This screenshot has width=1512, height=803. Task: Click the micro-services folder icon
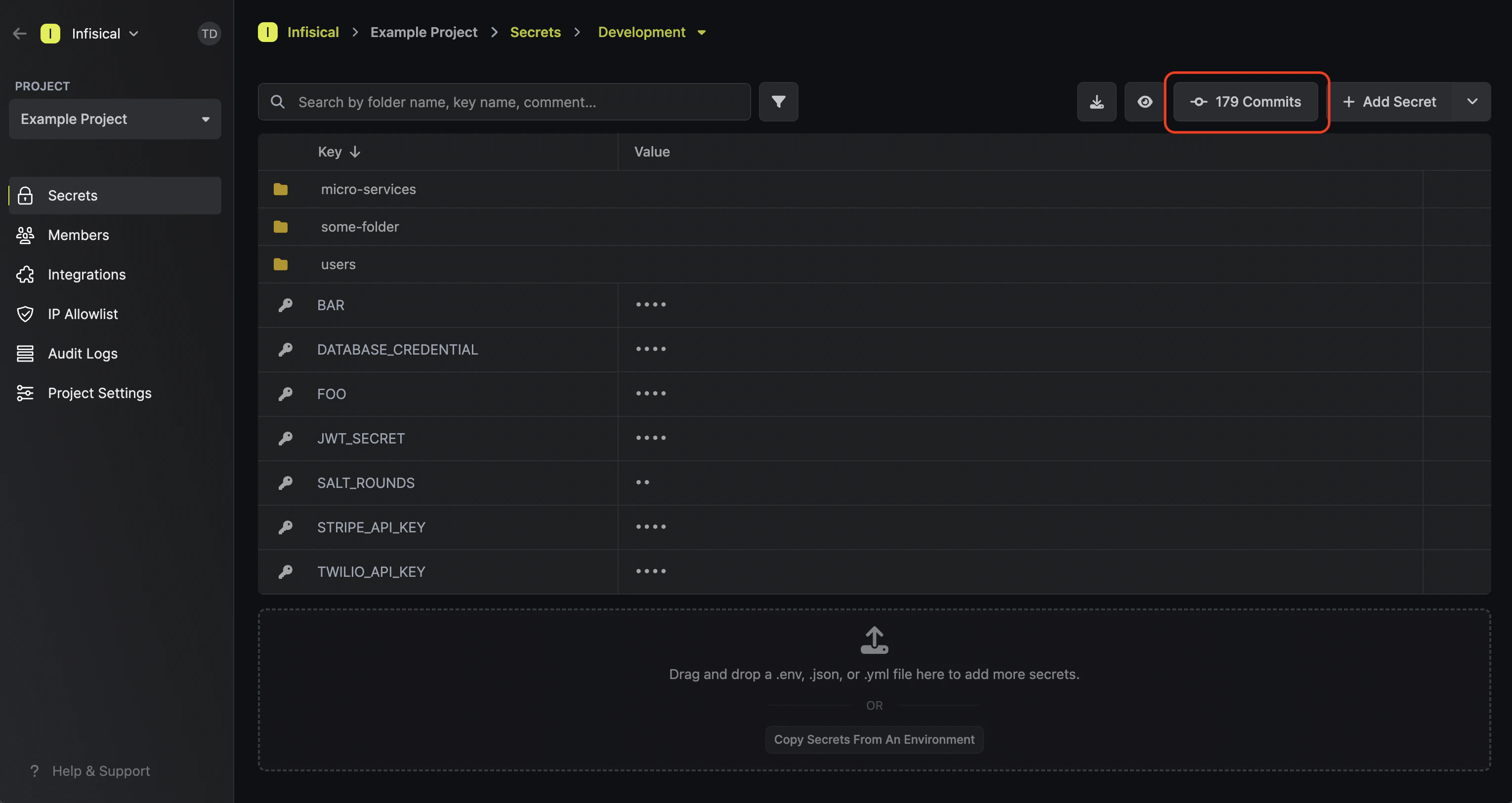281,190
